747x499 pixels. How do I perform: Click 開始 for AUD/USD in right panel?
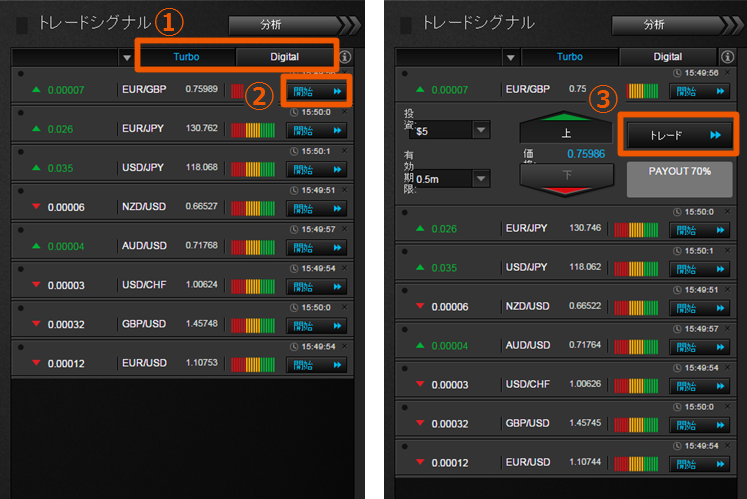[x=699, y=347]
